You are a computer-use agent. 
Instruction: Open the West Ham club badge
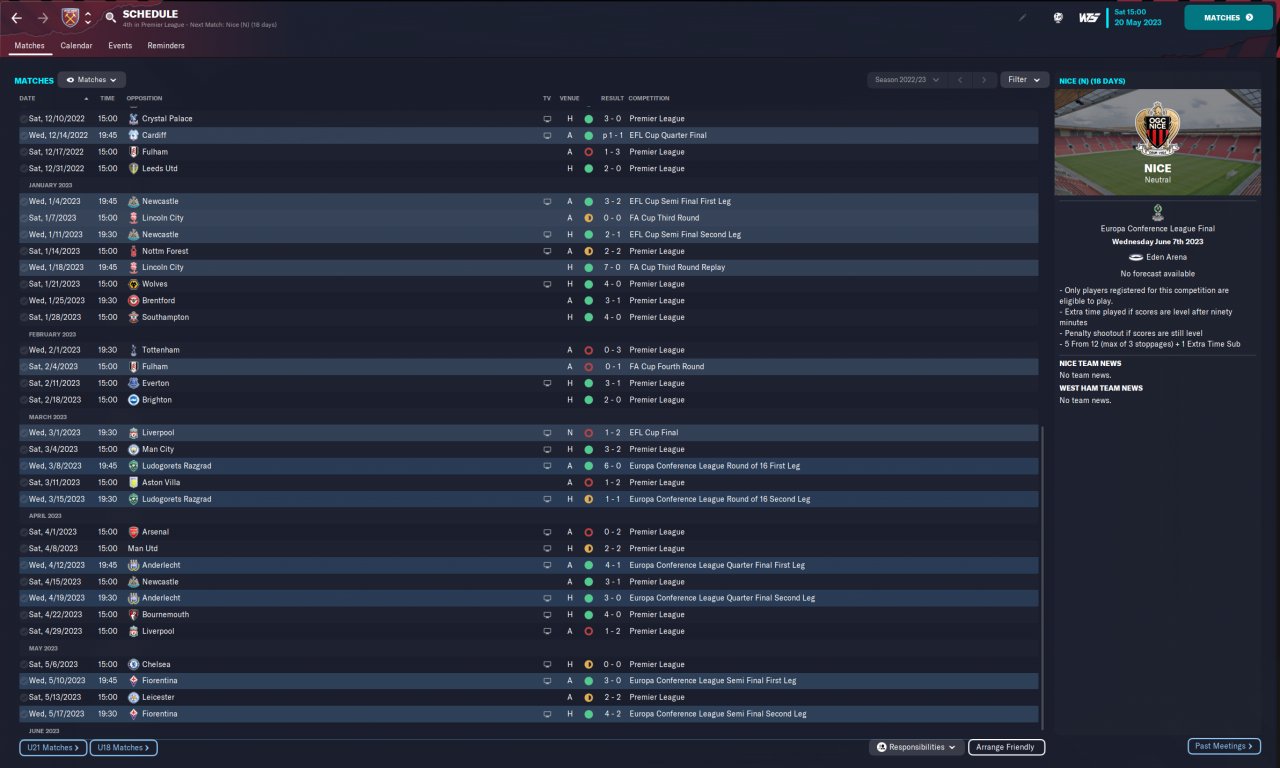70,18
